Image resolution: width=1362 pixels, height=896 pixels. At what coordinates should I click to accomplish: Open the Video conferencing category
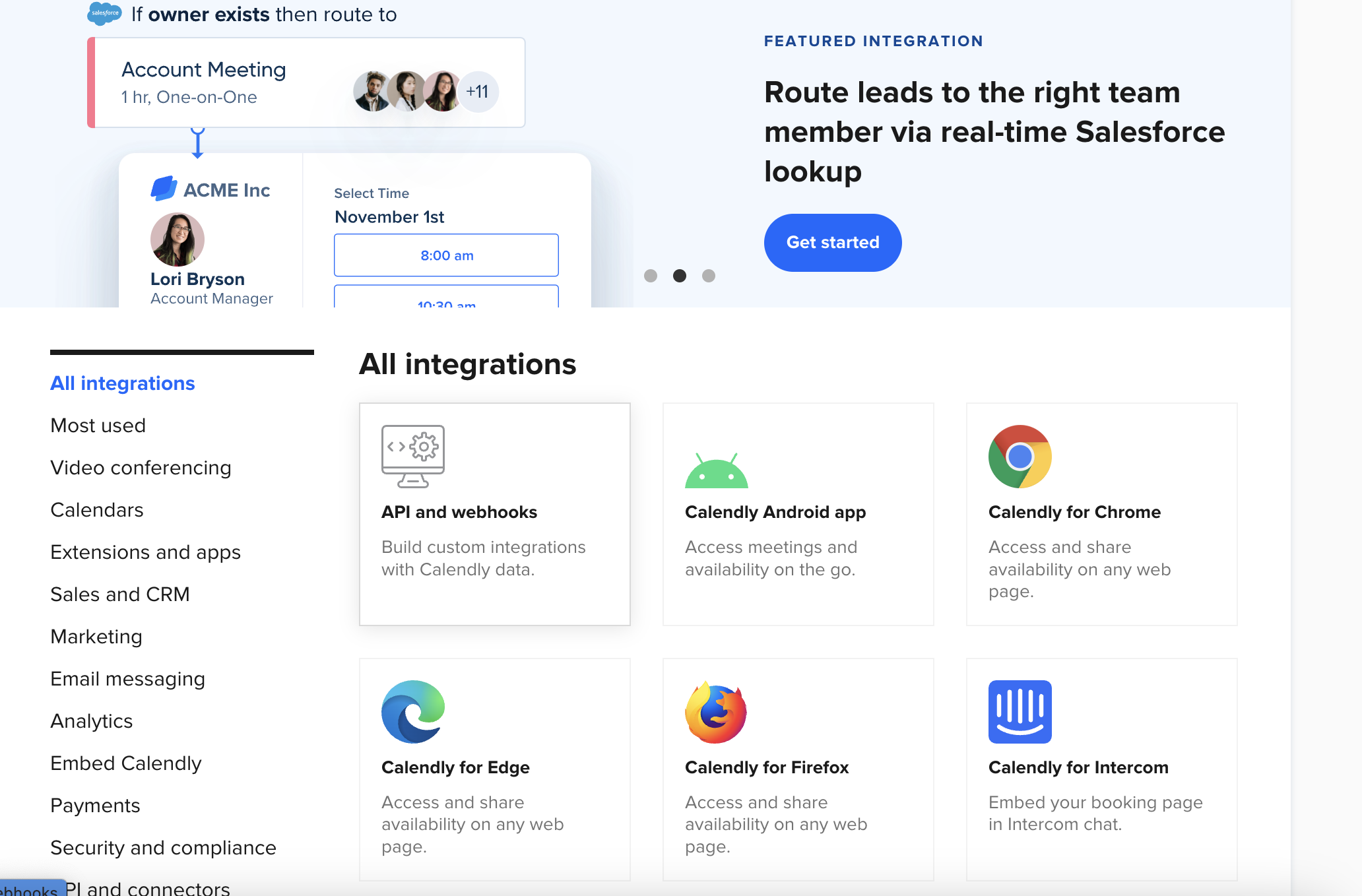point(141,468)
